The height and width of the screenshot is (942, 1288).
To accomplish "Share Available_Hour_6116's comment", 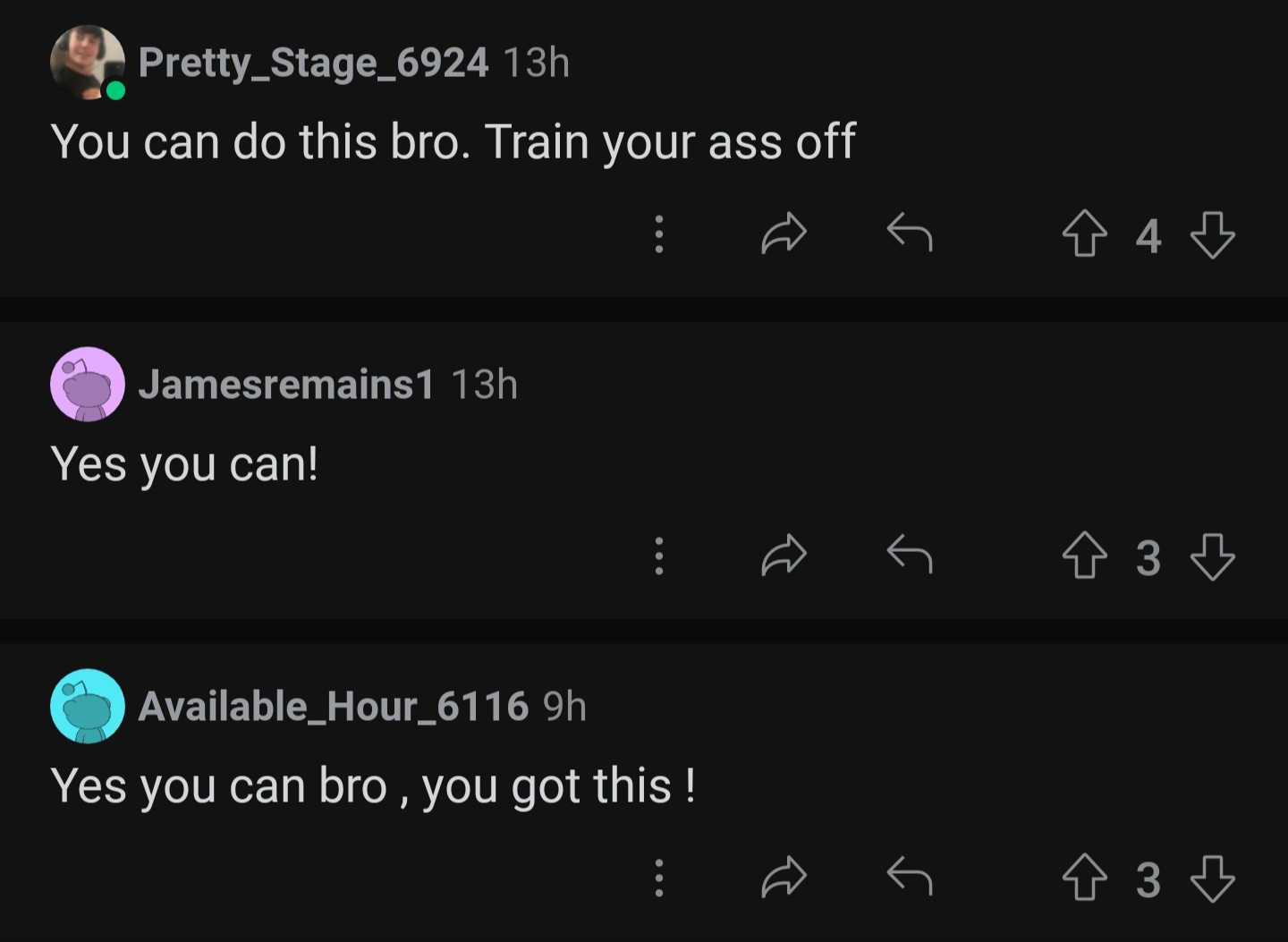I will pyautogui.click(x=784, y=877).
